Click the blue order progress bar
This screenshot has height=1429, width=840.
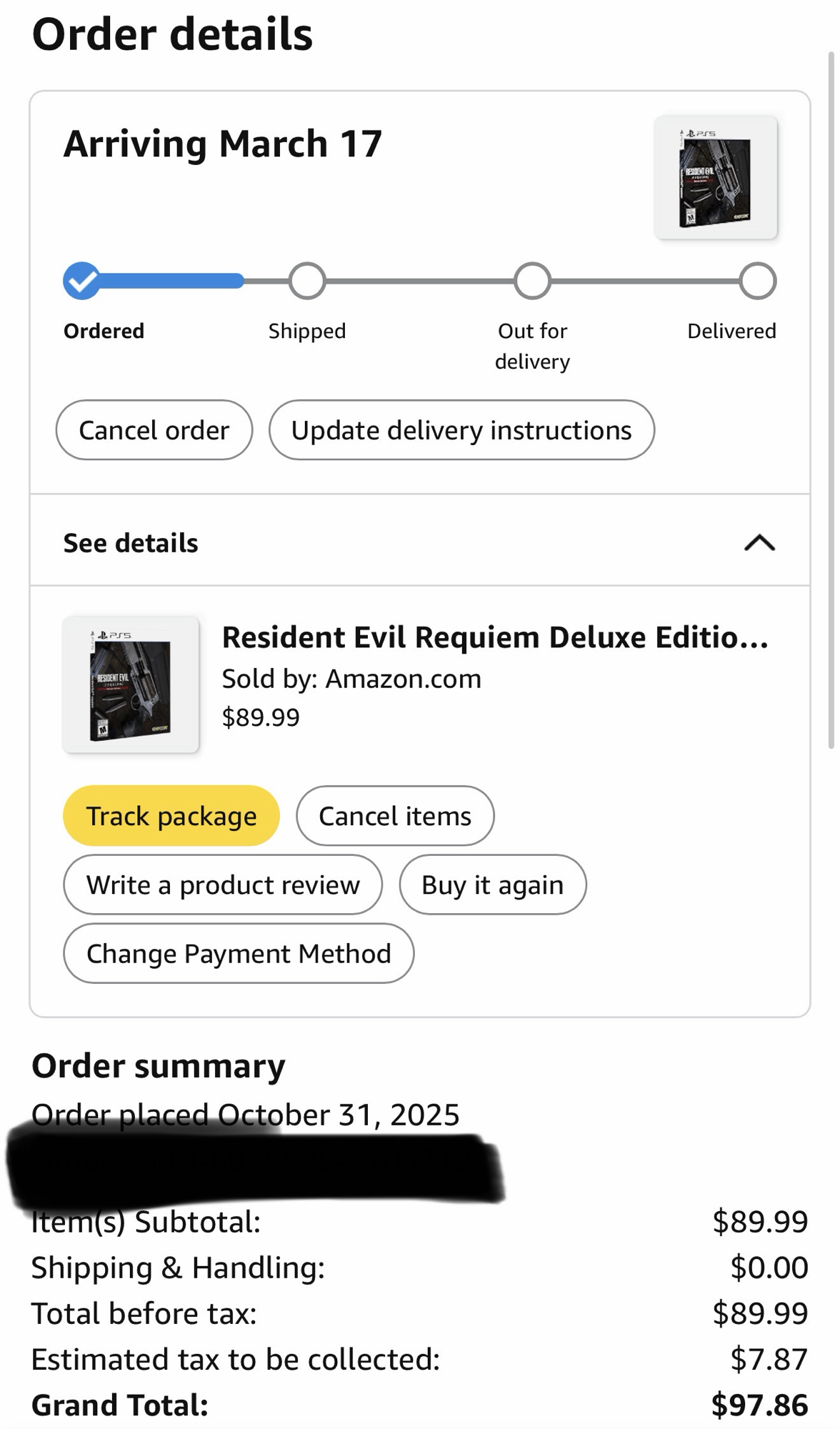pyautogui.click(x=171, y=281)
